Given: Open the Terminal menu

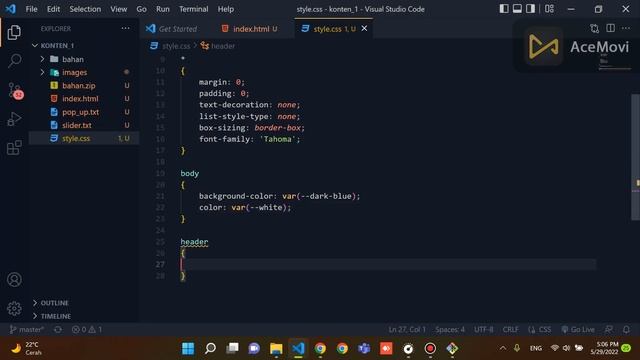Looking at the screenshot, I should pyautogui.click(x=193, y=9).
